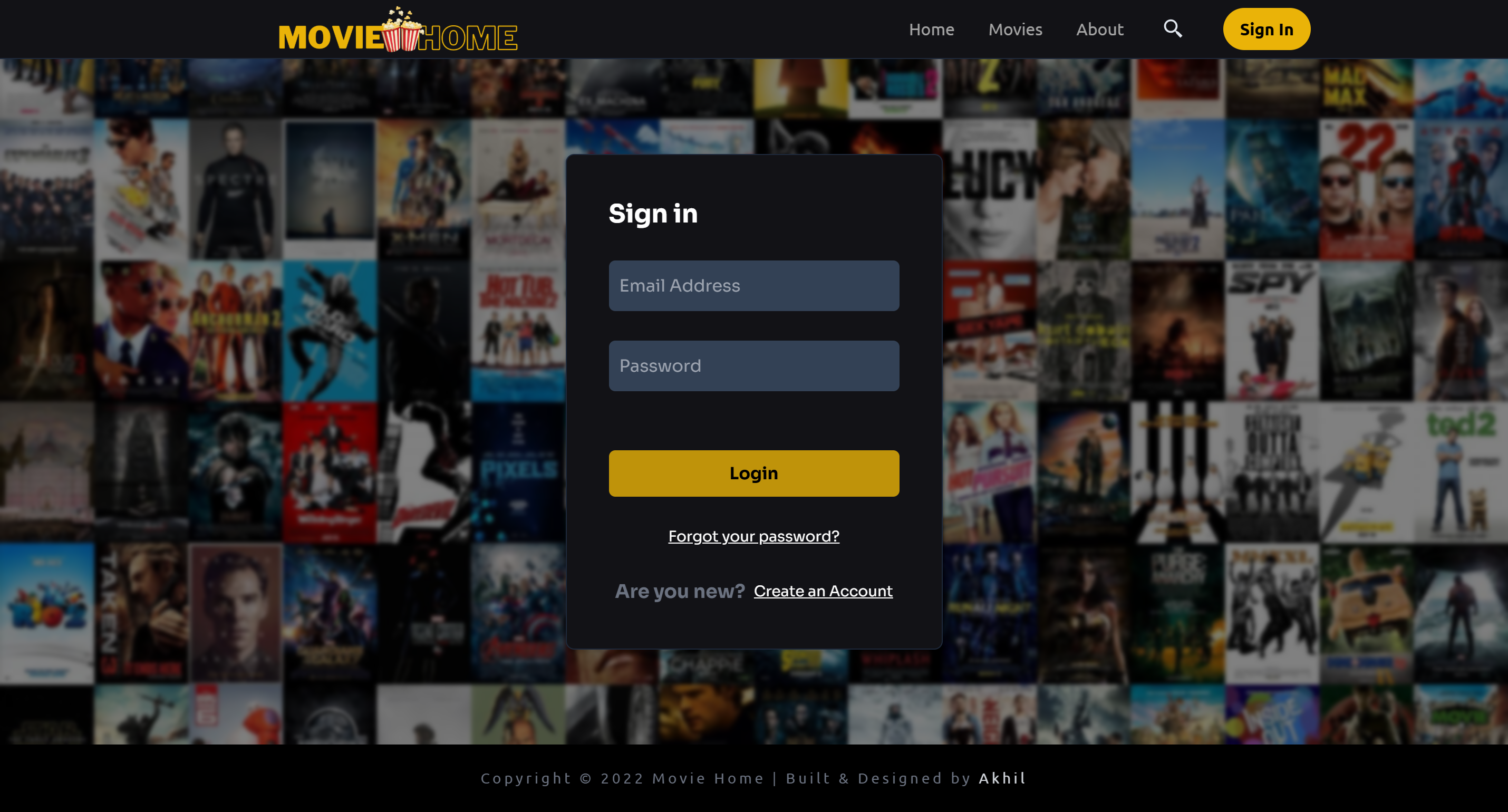Image resolution: width=1508 pixels, height=812 pixels.
Task: Open the Forgot your password link
Action: (x=753, y=536)
